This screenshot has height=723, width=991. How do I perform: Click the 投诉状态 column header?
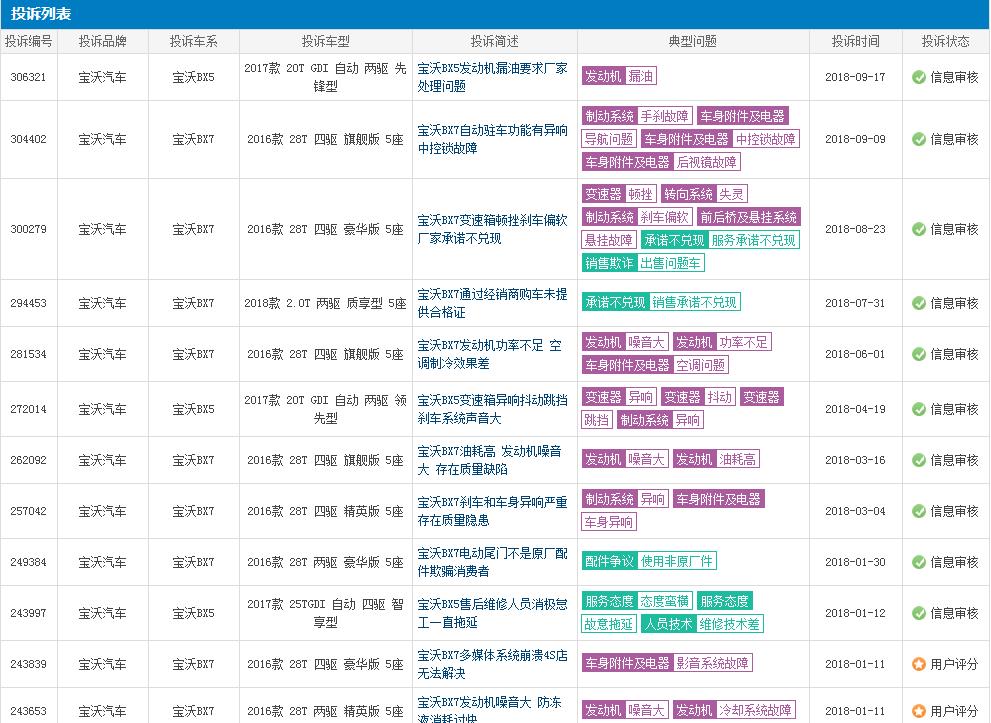coord(945,41)
